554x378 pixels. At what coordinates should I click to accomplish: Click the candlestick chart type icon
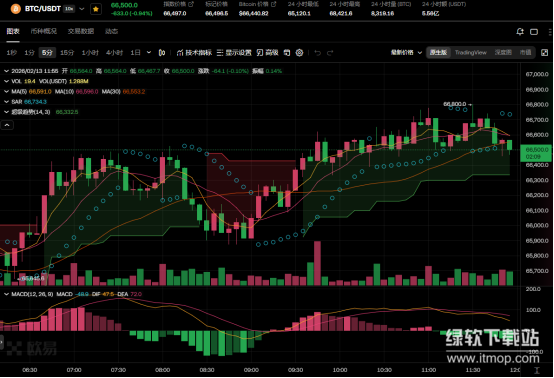pyautogui.click(x=162, y=53)
